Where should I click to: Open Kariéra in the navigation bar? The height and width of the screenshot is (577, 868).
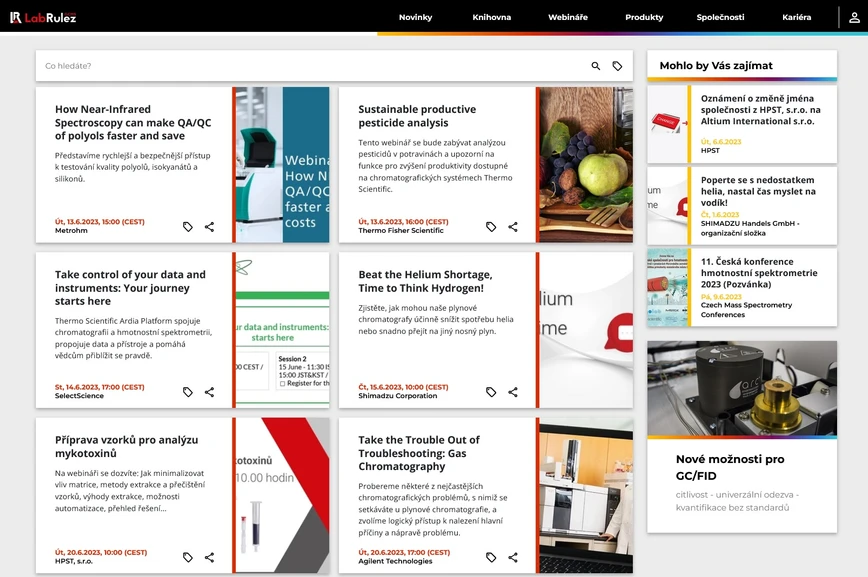coord(797,16)
